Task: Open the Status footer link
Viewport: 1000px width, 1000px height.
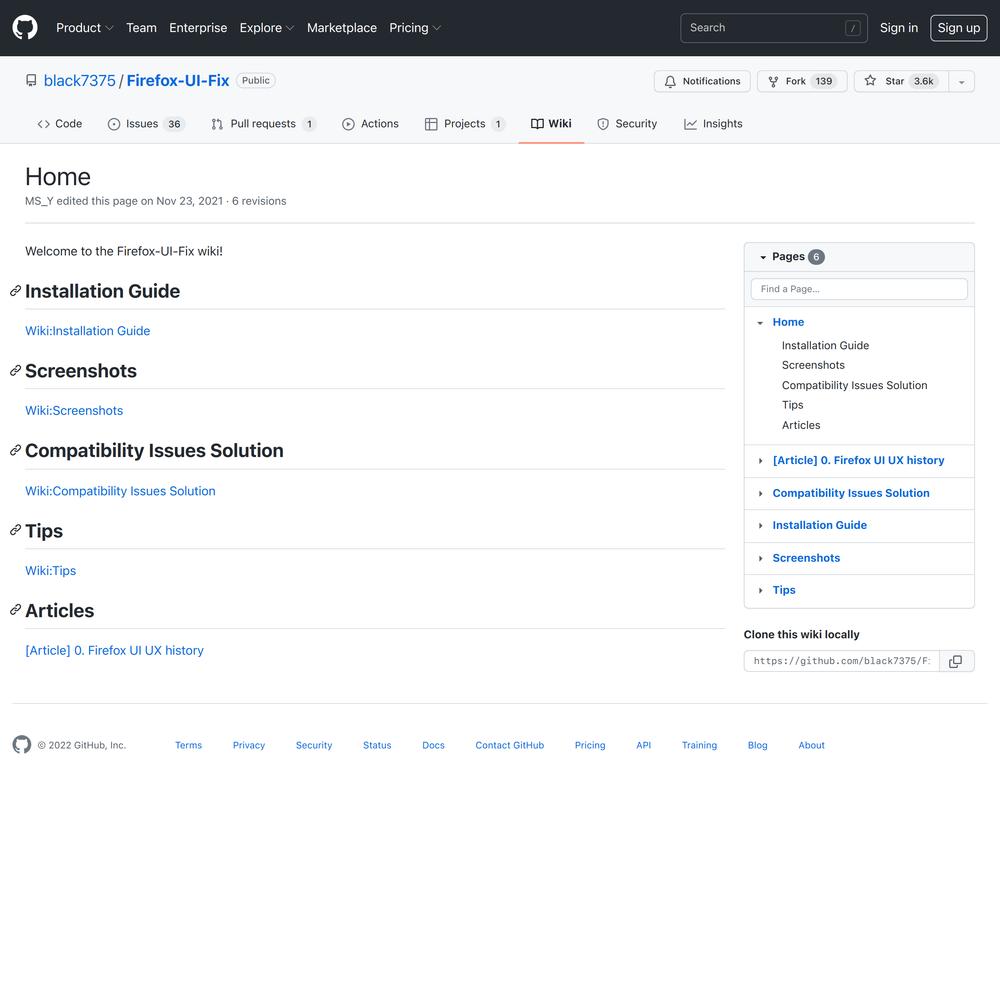Action: coord(377,745)
